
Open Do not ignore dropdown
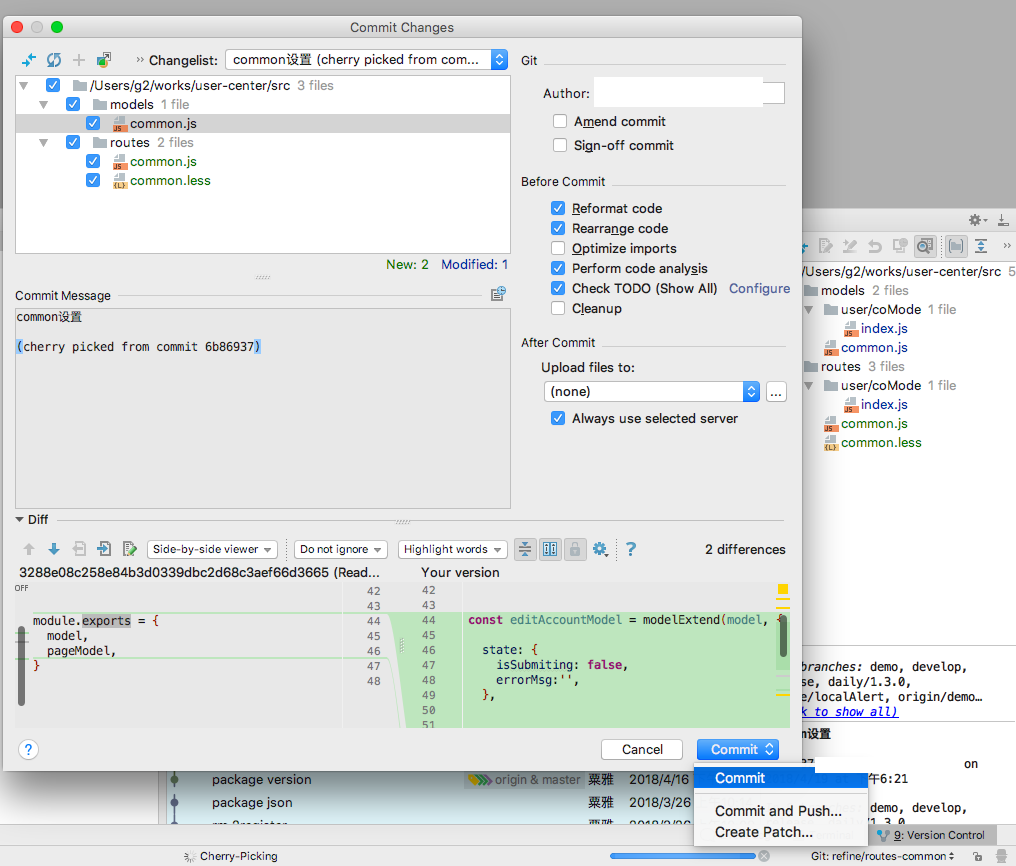click(x=341, y=549)
